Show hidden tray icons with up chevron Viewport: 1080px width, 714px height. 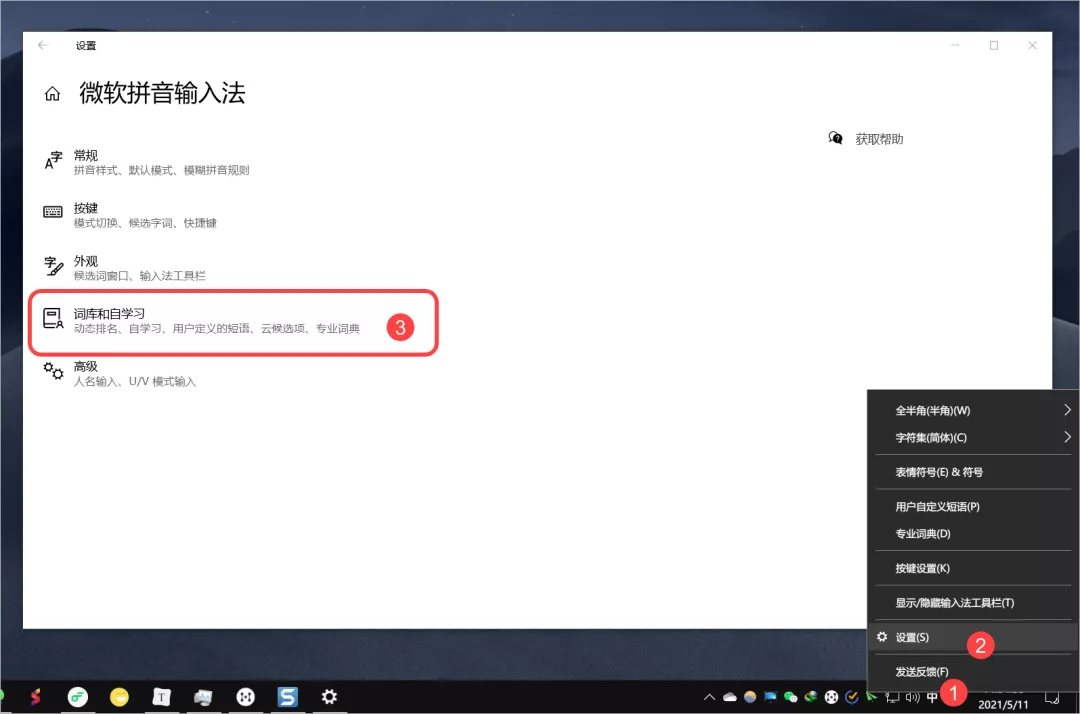709,697
